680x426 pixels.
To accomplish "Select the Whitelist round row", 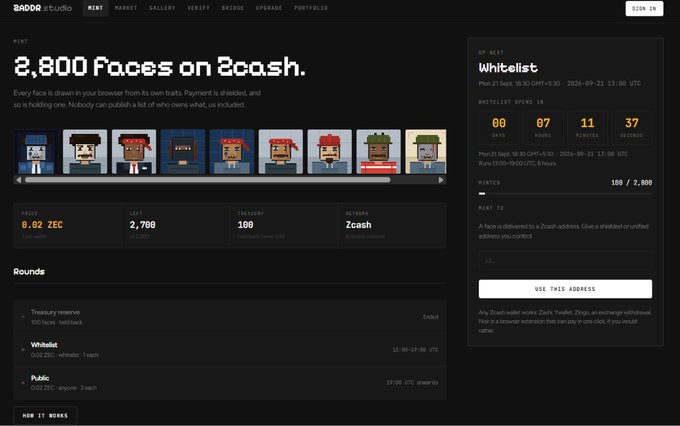I will pos(230,350).
